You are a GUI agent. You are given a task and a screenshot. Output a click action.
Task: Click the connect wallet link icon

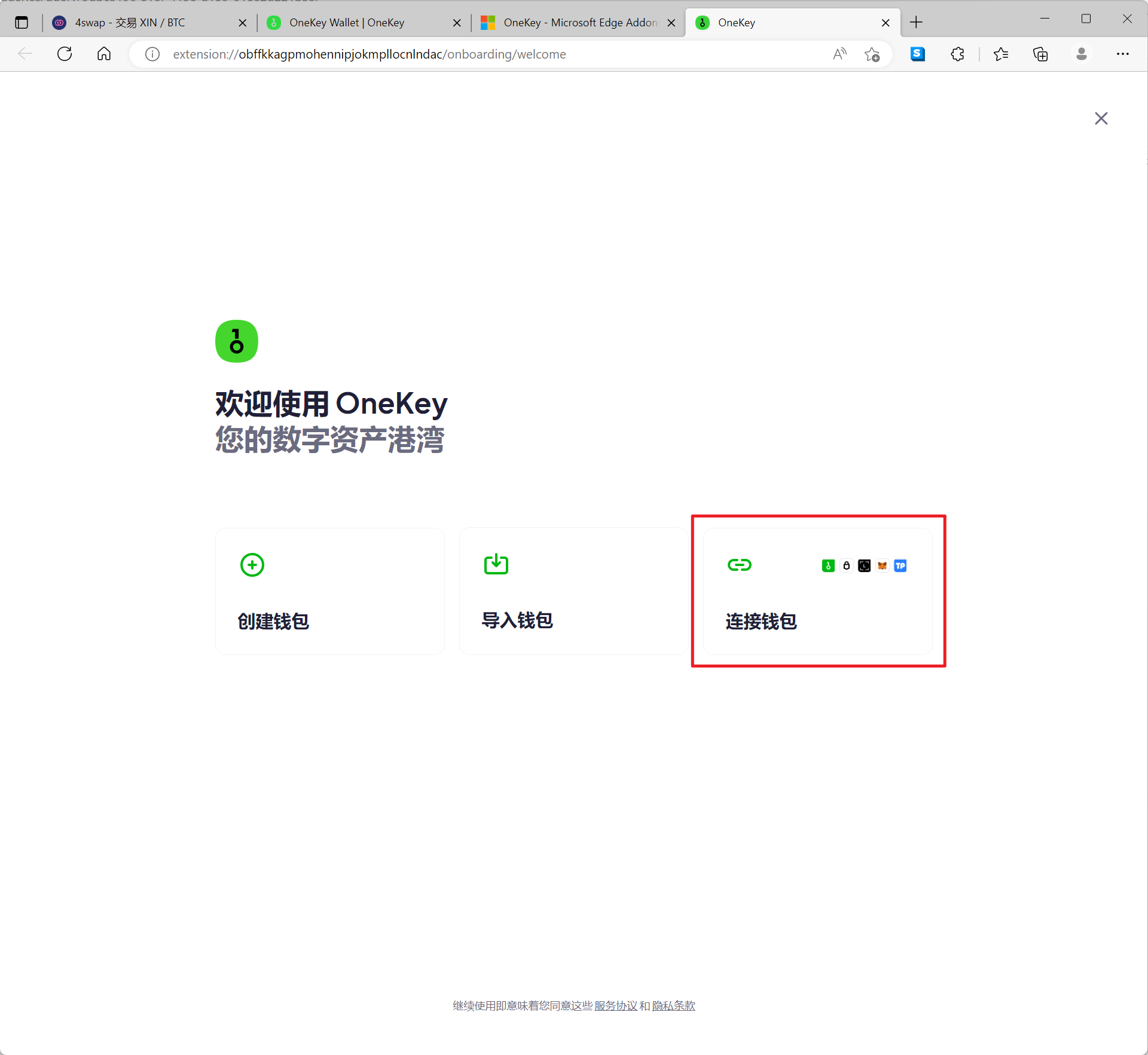739,565
